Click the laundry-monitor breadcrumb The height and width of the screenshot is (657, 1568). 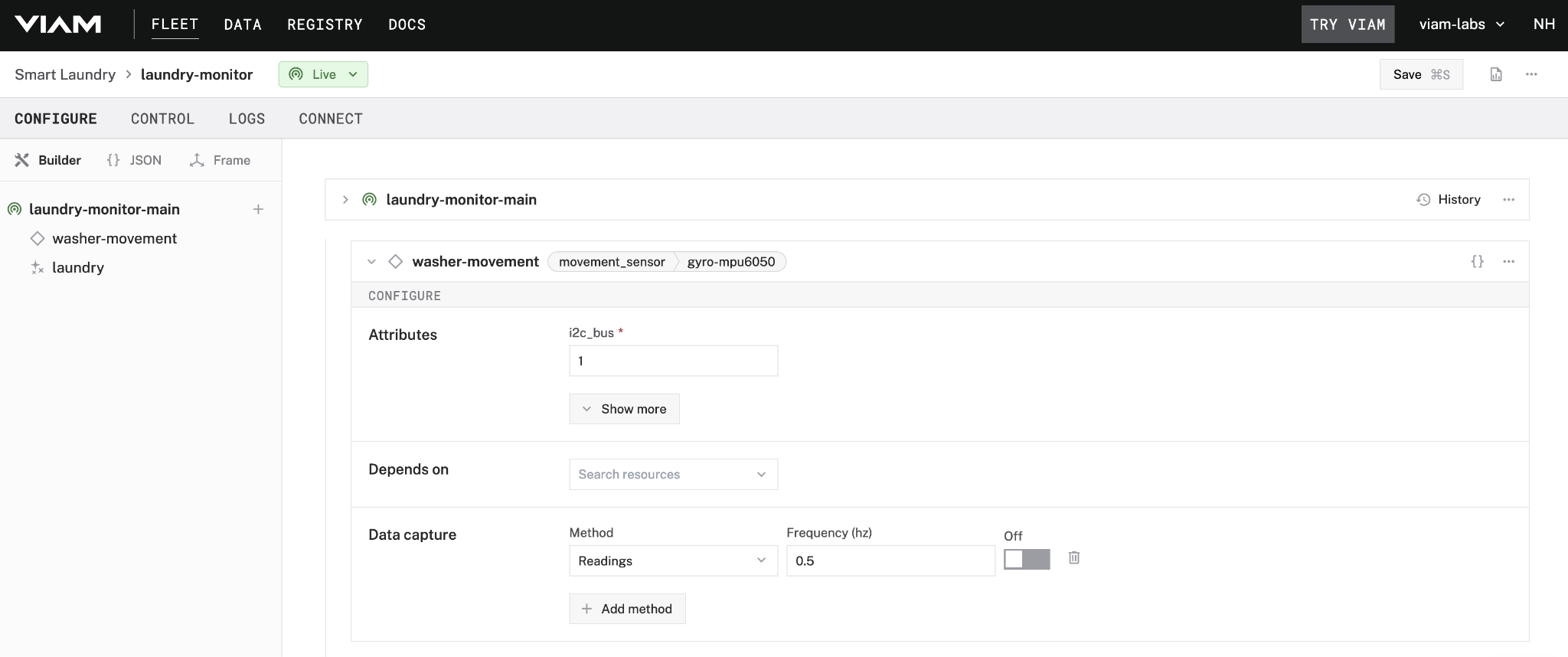[197, 74]
